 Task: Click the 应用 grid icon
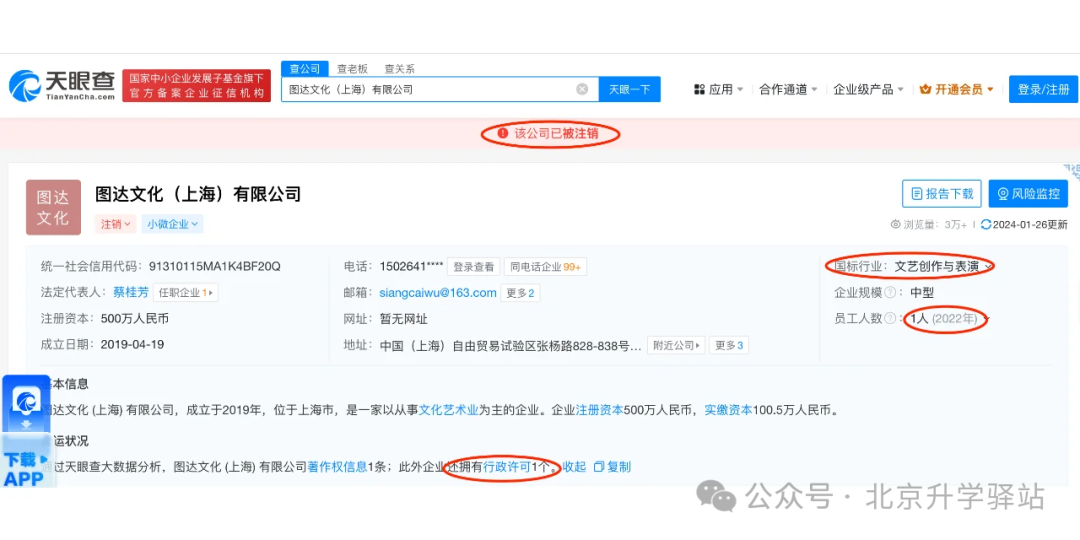[699, 90]
